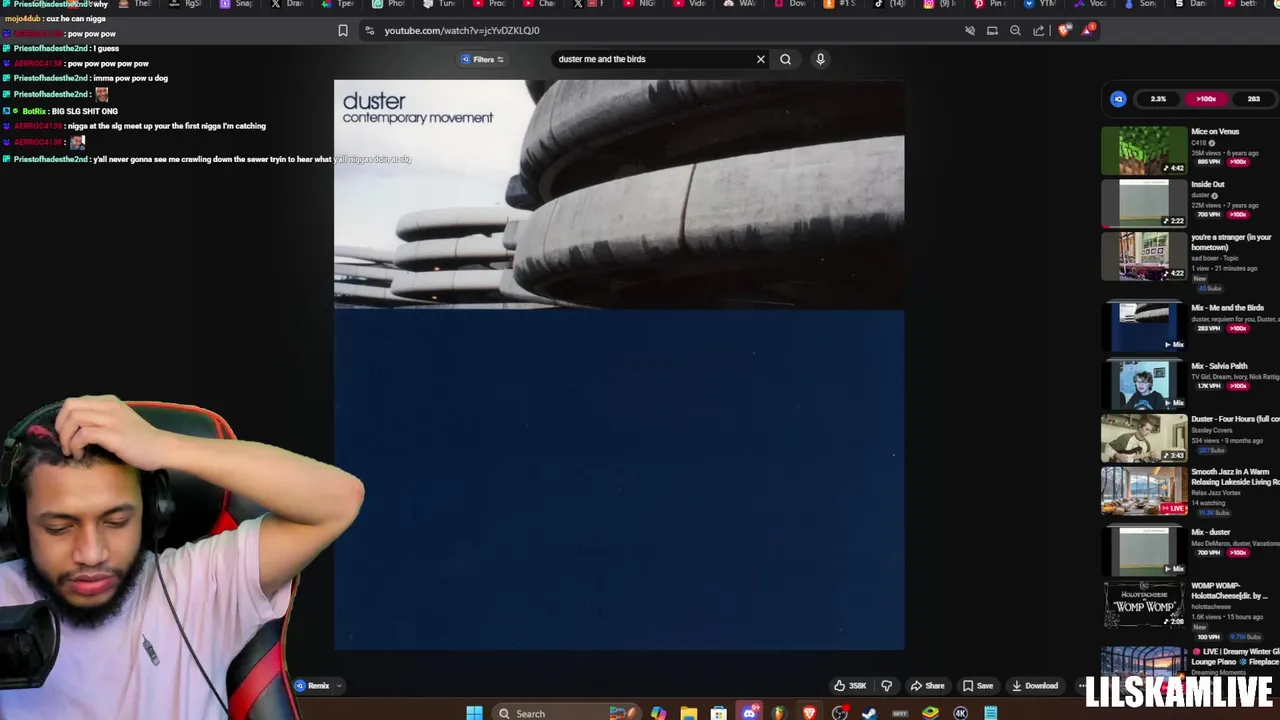Select the 283 stat pill in the sidebar
The height and width of the screenshot is (720, 1280).
(x=1253, y=99)
